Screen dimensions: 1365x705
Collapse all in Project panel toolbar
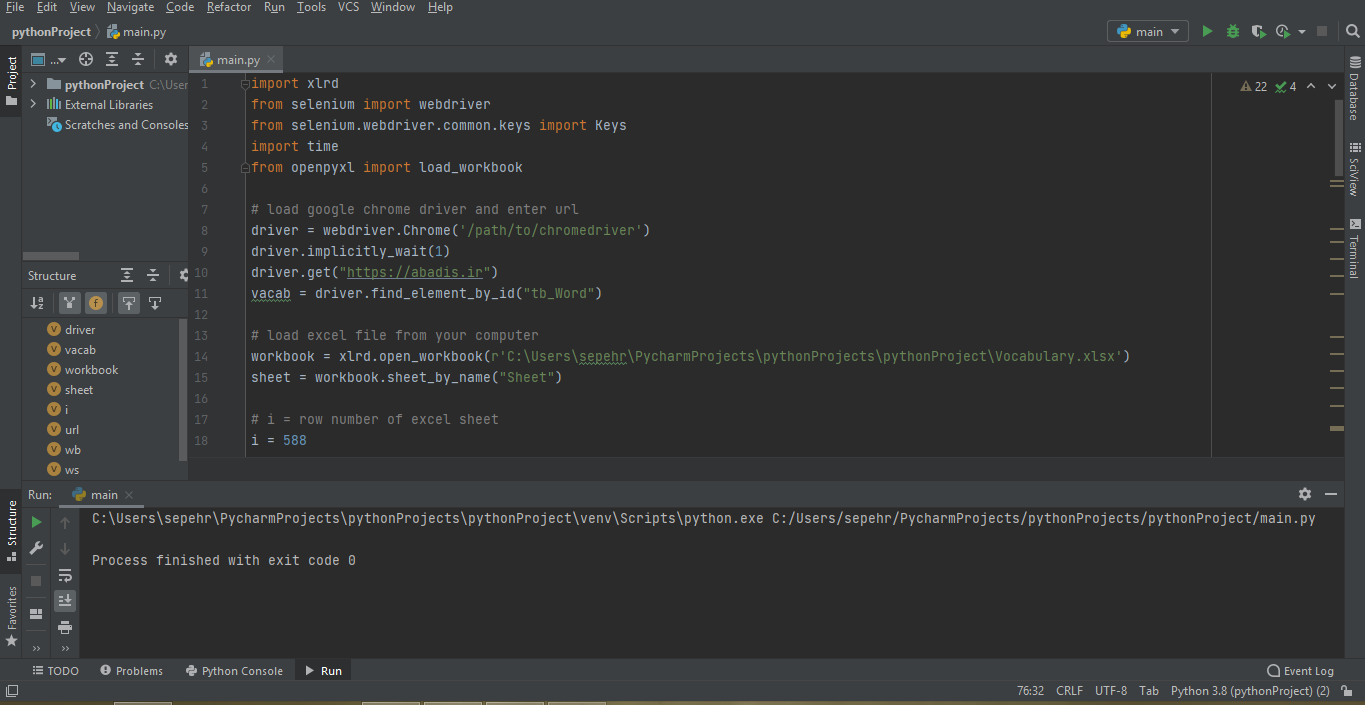[138, 59]
